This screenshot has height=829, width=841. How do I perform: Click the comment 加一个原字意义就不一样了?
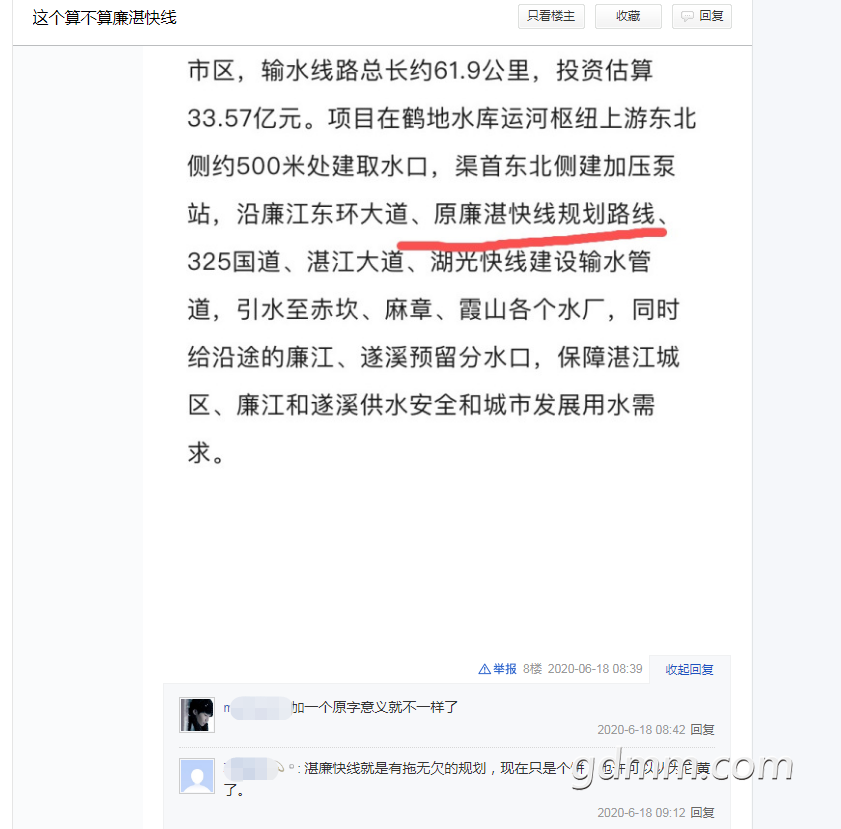click(x=375, y=707)
